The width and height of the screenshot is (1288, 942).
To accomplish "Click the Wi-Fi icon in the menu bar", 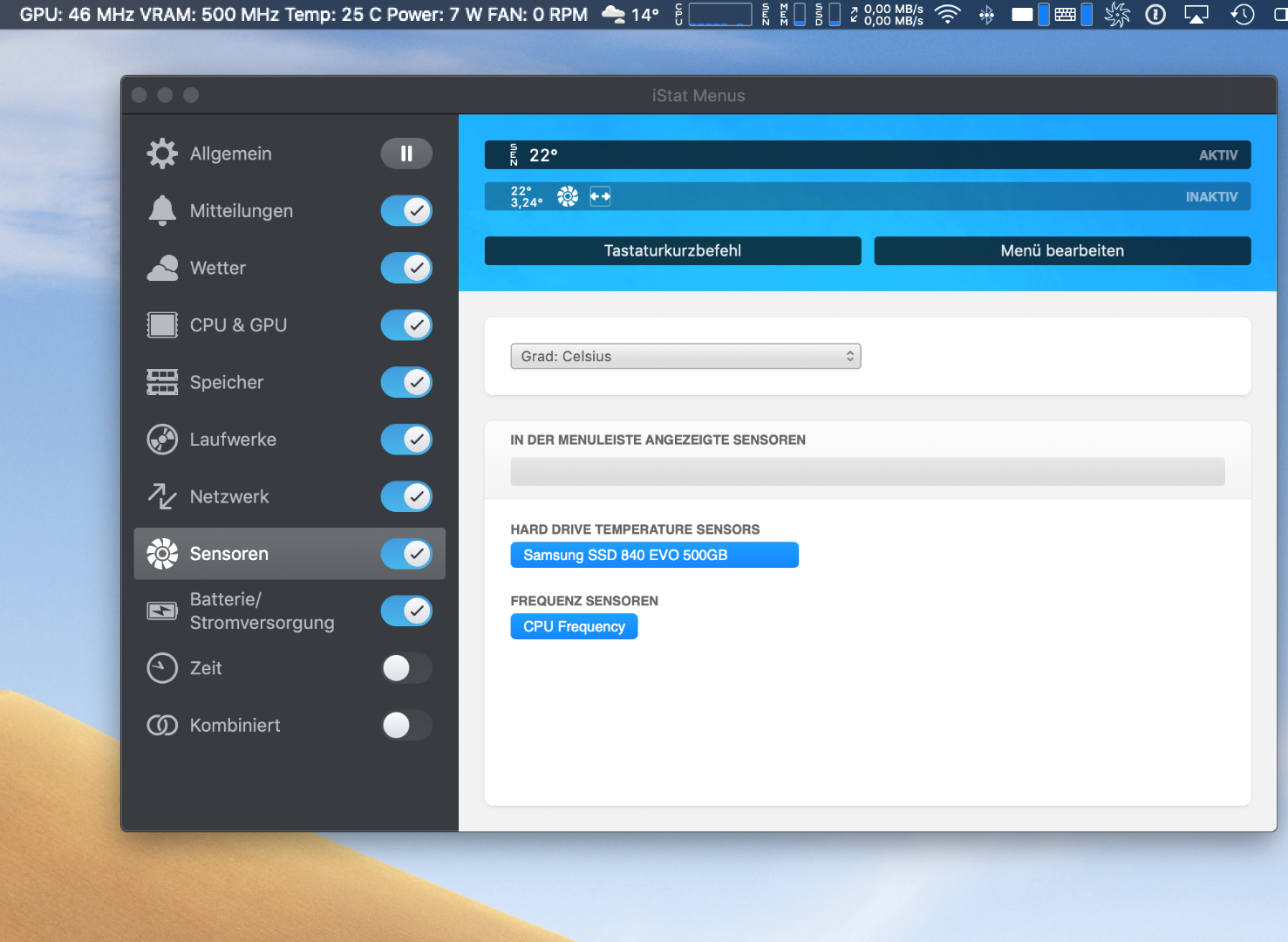I will pos(947,14).
